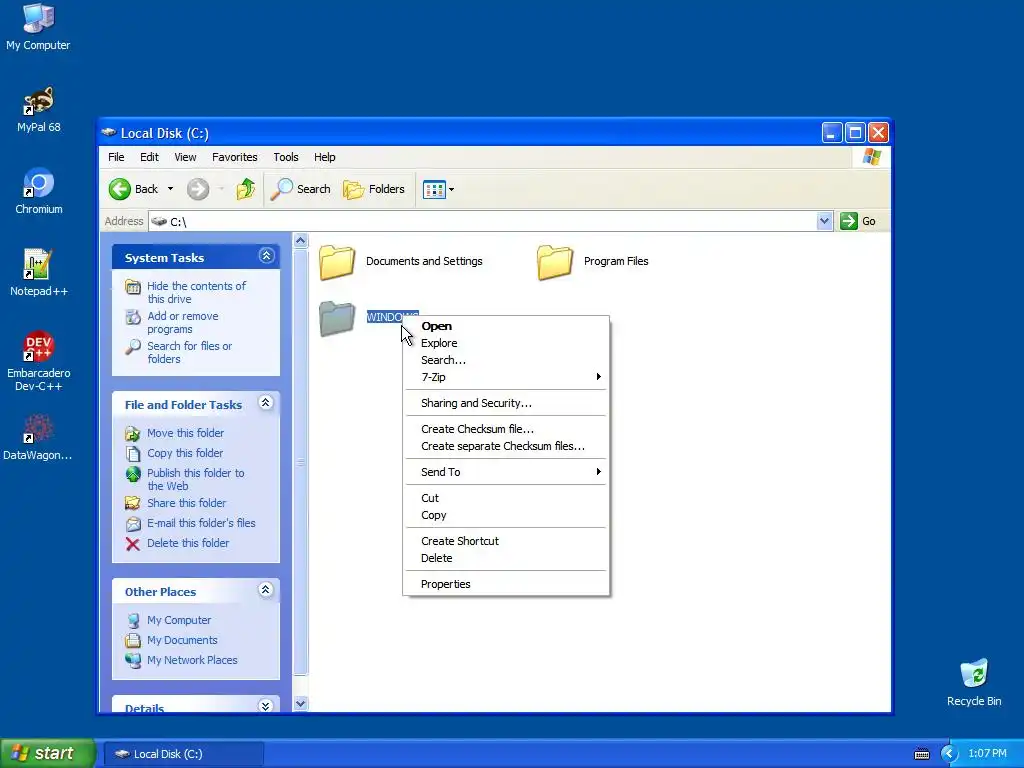
Task: Expand the 7-Zip submenu
Action: click(506, 377)
